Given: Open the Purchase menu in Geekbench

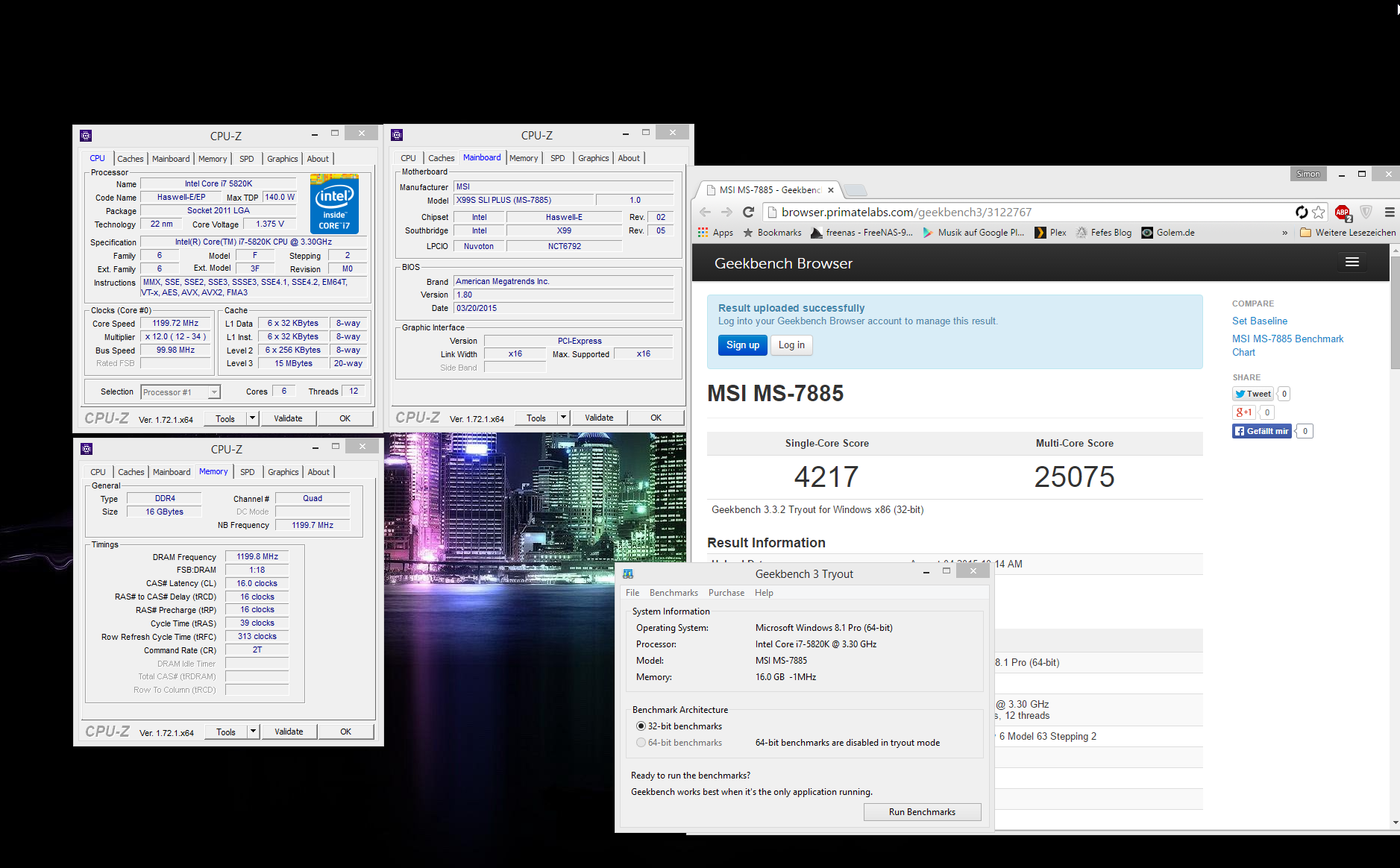Looking at the screenshot, I should 726,593.
